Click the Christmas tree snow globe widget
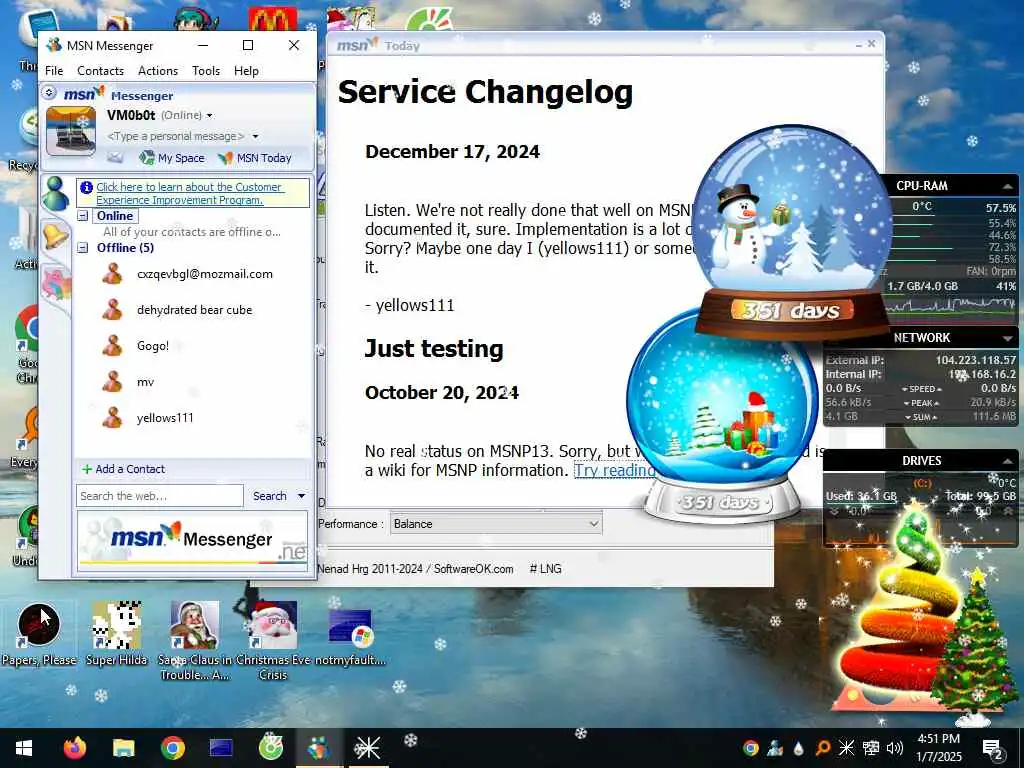This screenshot has width=1024, height=768. coord(722,418)
